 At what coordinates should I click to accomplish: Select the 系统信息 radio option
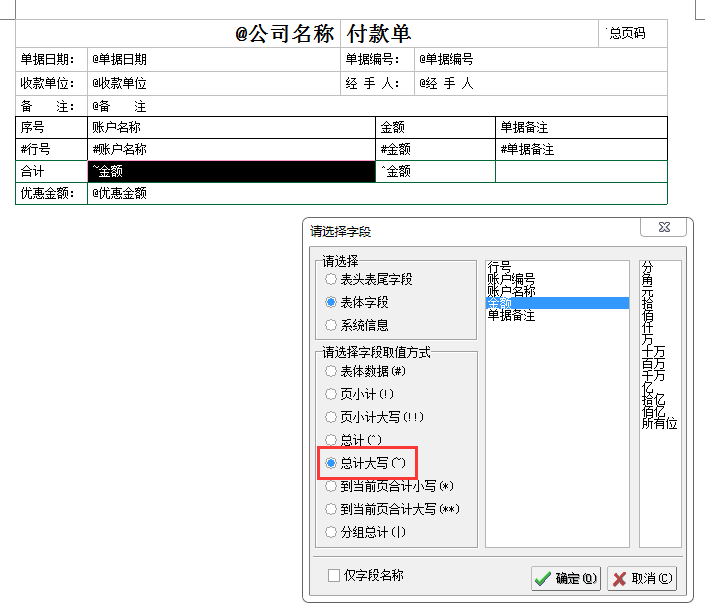coord(357,325)
